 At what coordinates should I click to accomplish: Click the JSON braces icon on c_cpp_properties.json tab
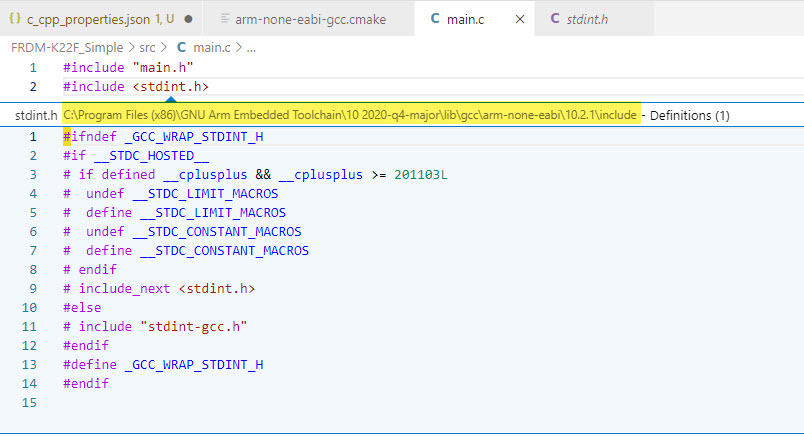tap(15, 18)
